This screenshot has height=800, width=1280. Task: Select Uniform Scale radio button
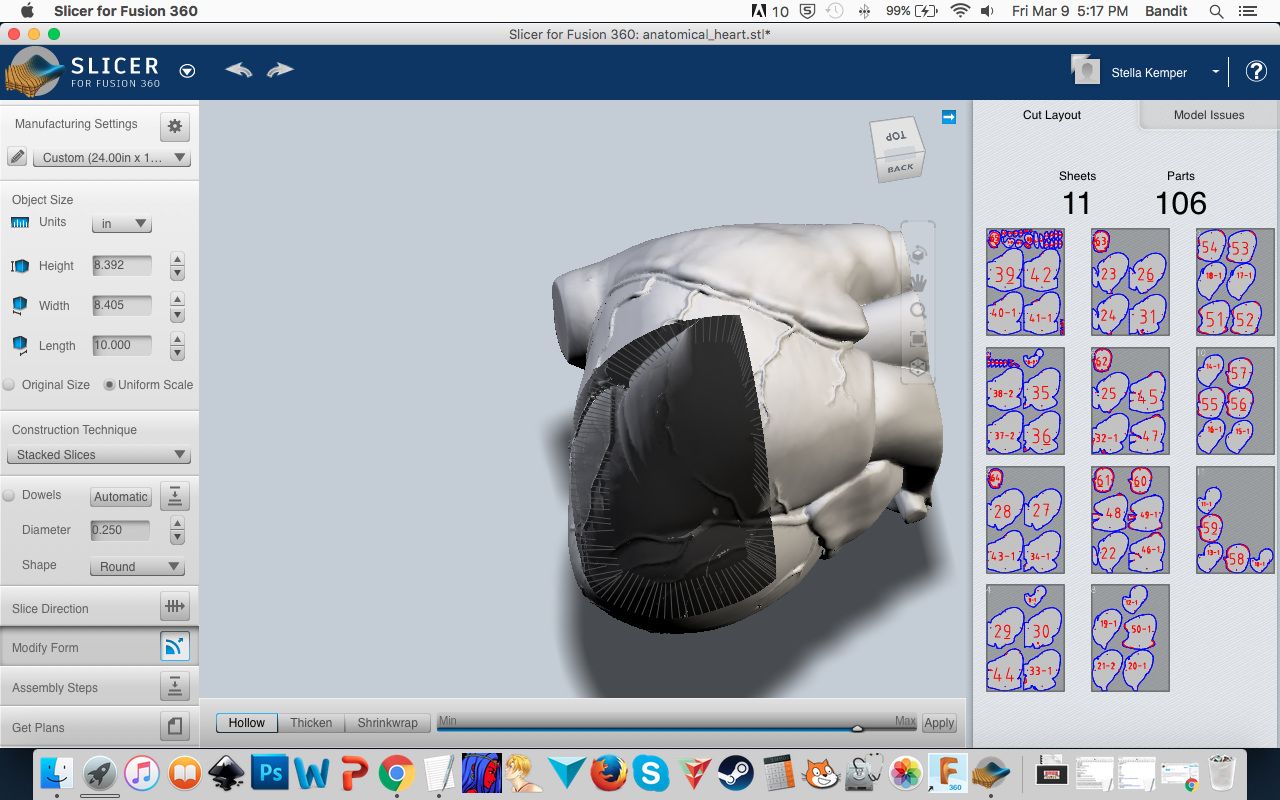tap(109, 385)
